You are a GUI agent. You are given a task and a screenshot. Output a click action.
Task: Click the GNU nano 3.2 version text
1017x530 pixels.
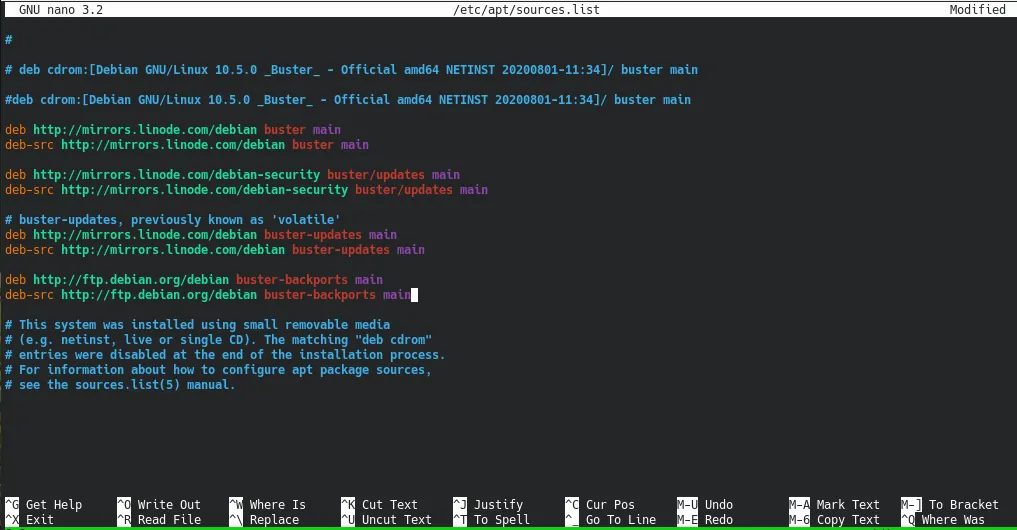tap(60, 10)
